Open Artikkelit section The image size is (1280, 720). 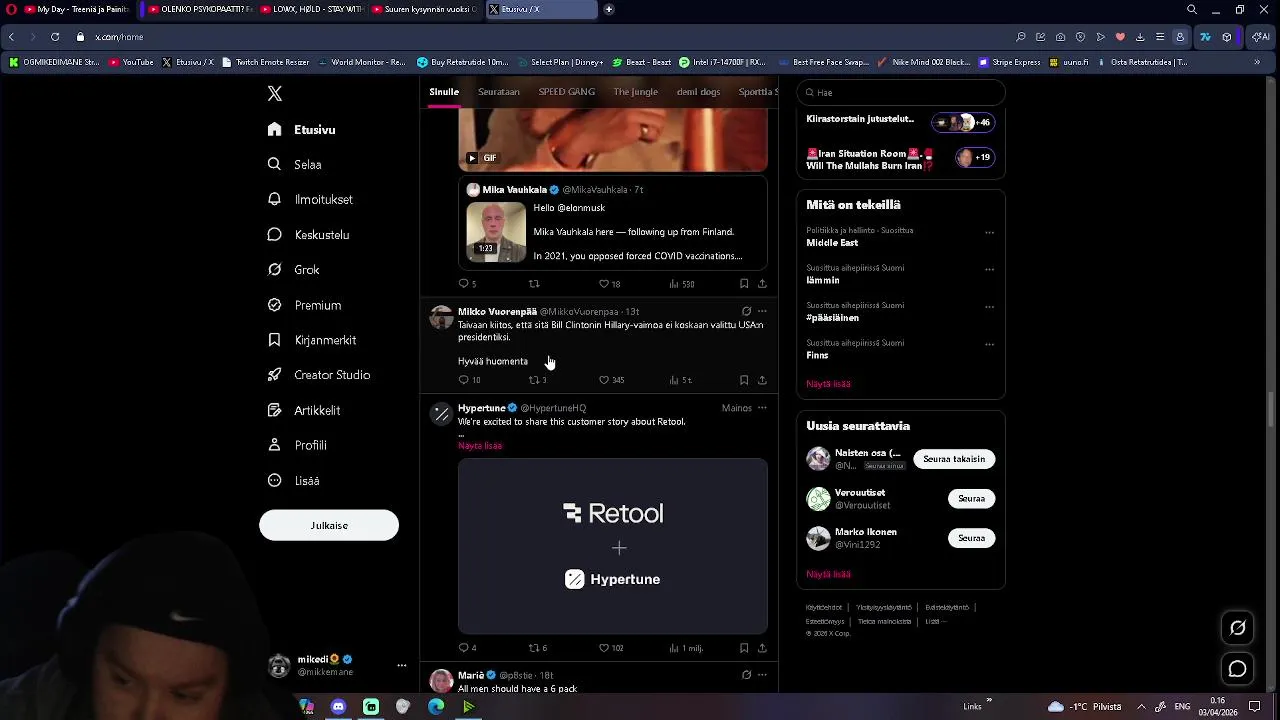(303, 410)
